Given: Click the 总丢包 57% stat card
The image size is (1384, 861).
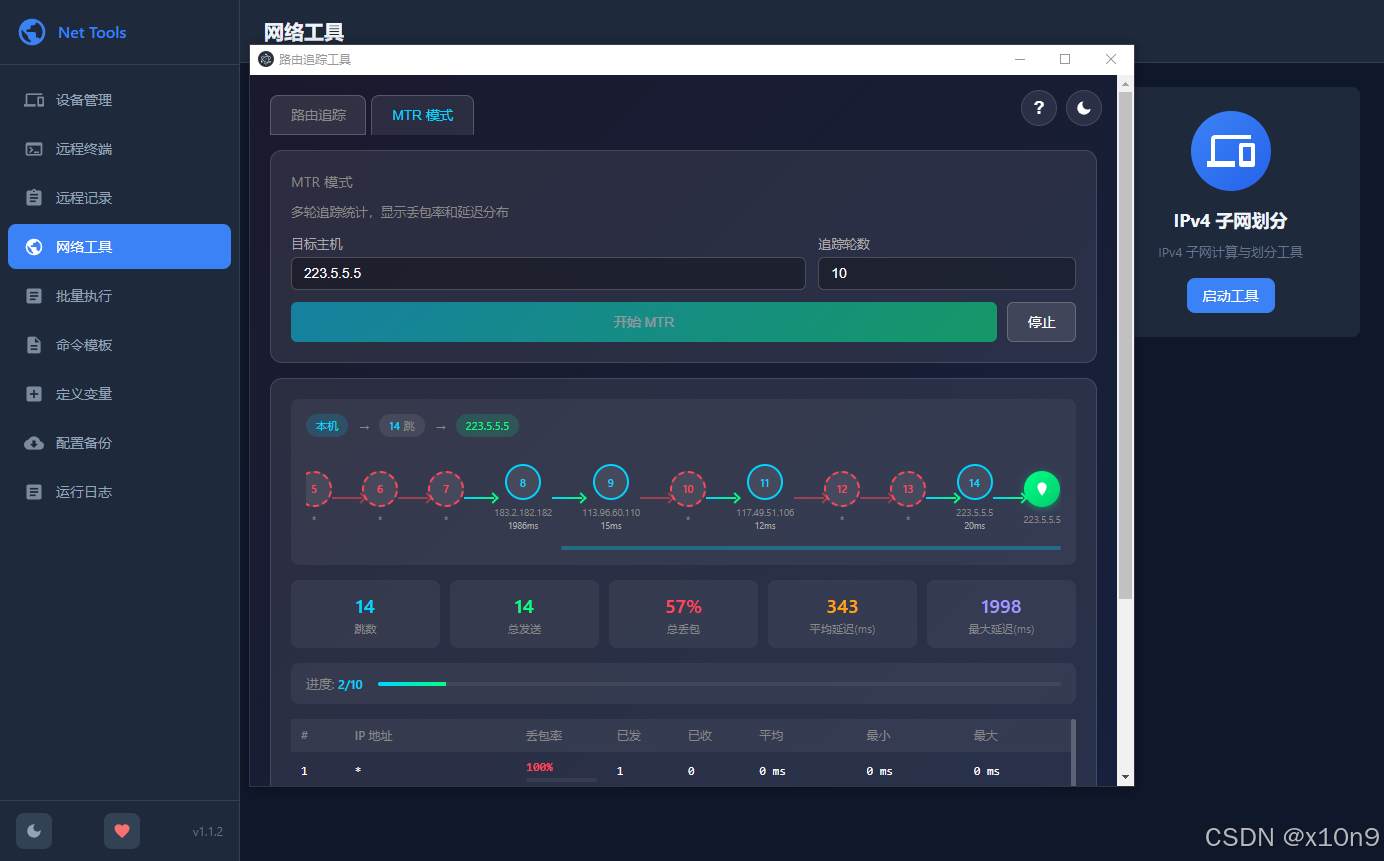Looking at the screenshot, I should 683,614.
